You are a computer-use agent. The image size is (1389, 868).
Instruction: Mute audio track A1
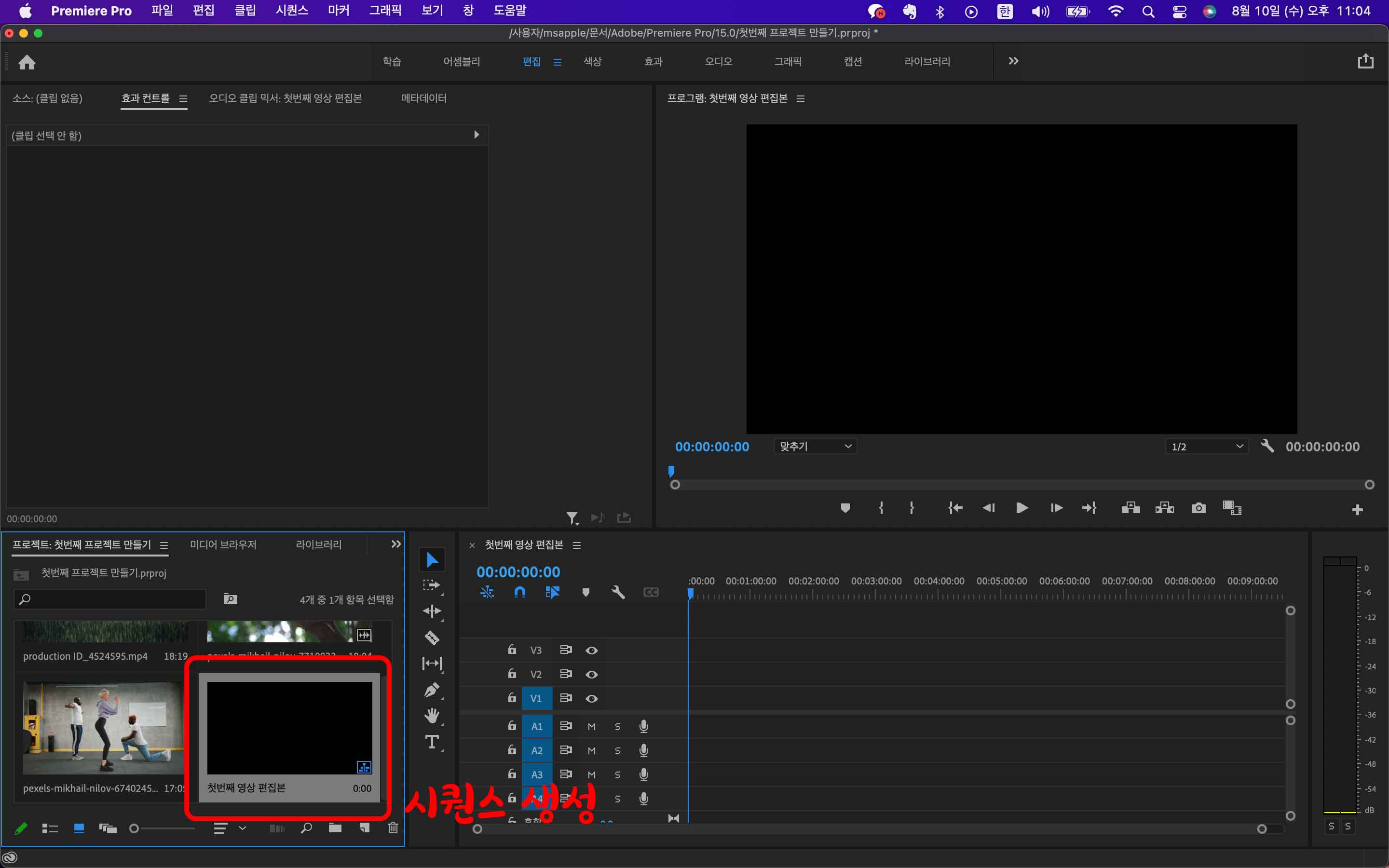[592, 727]
